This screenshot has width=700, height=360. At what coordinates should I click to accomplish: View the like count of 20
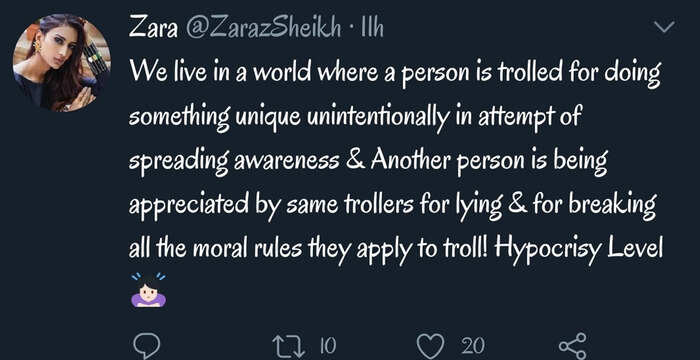click(473, 346)
